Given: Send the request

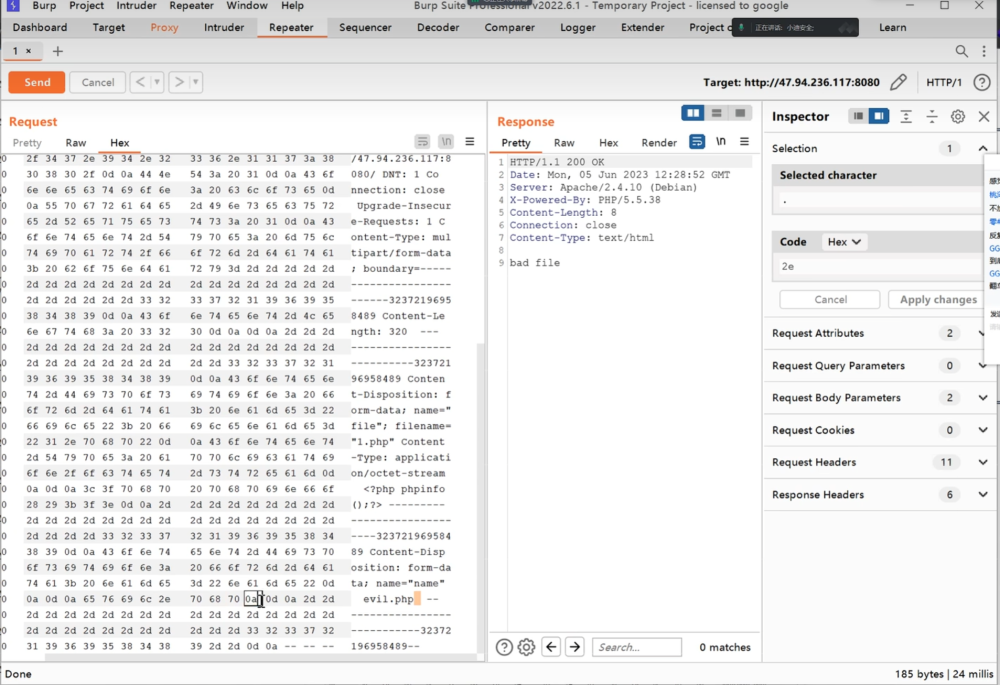Looking at the screenshot, I should click(37, 82).
